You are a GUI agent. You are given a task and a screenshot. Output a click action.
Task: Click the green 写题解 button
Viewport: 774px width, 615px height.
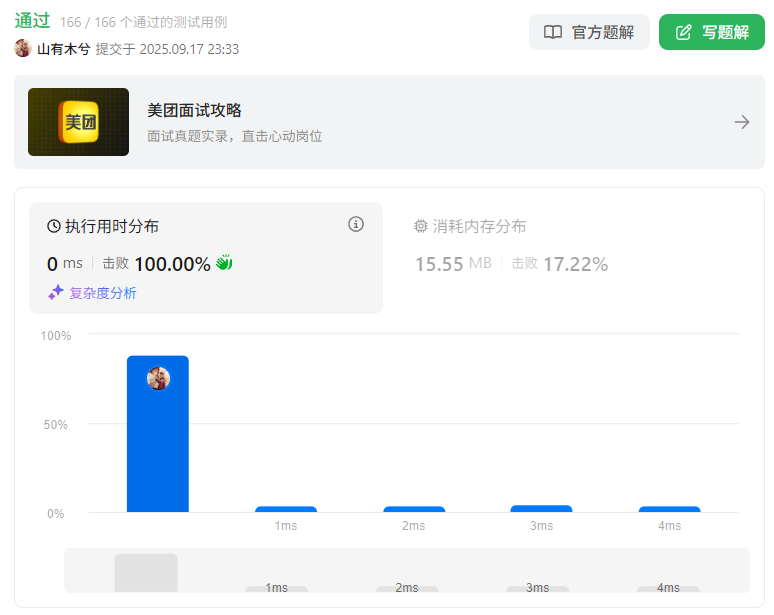tap(712, 32)
